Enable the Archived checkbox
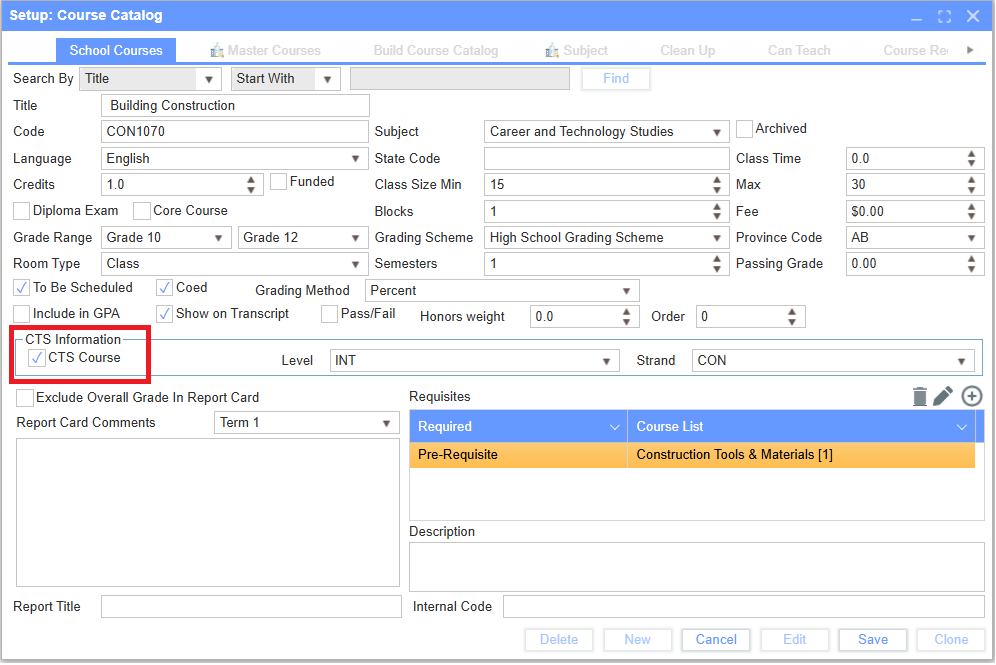Image resolution: width=996 pixels, height=665 pixels. click(x=744, y=129)
